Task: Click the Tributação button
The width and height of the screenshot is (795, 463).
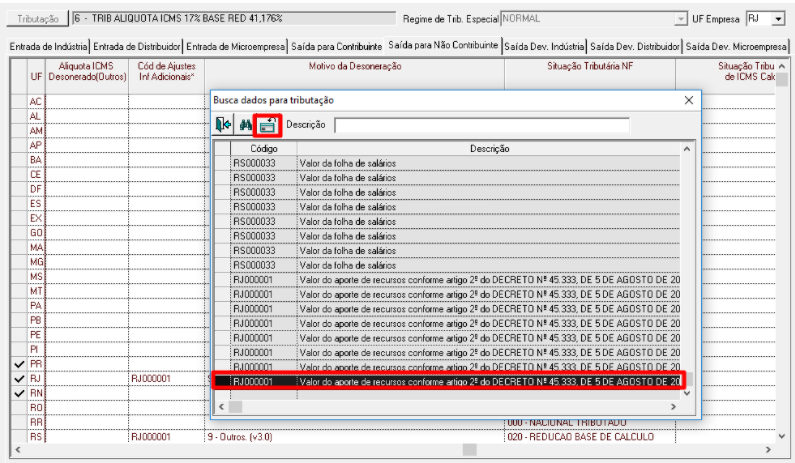Action: pos(38,19)
